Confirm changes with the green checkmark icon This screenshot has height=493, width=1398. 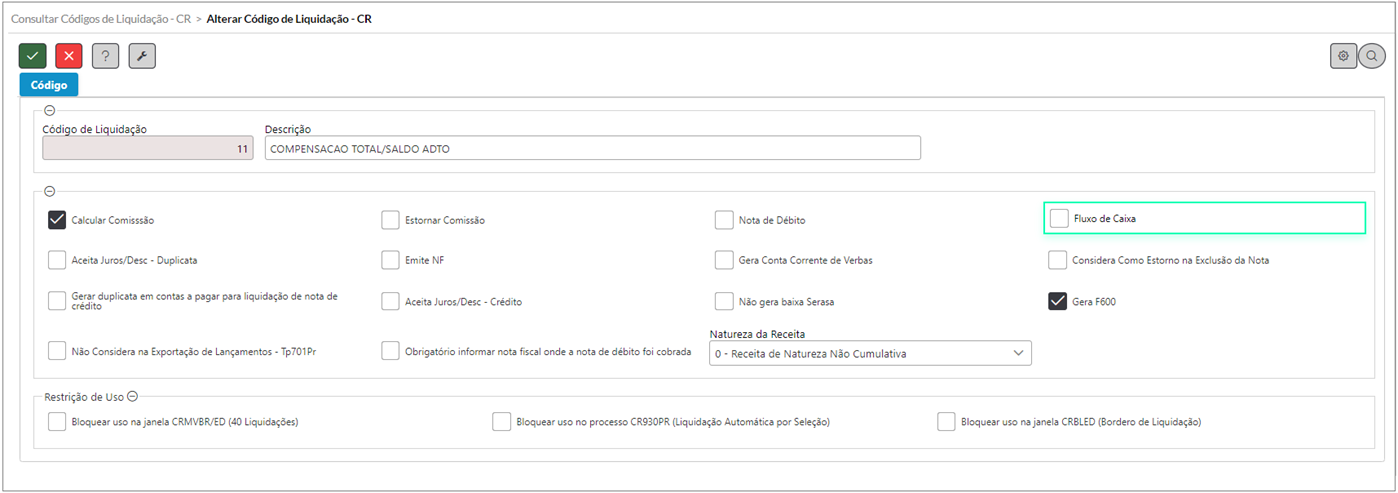[x=33, y=57]
